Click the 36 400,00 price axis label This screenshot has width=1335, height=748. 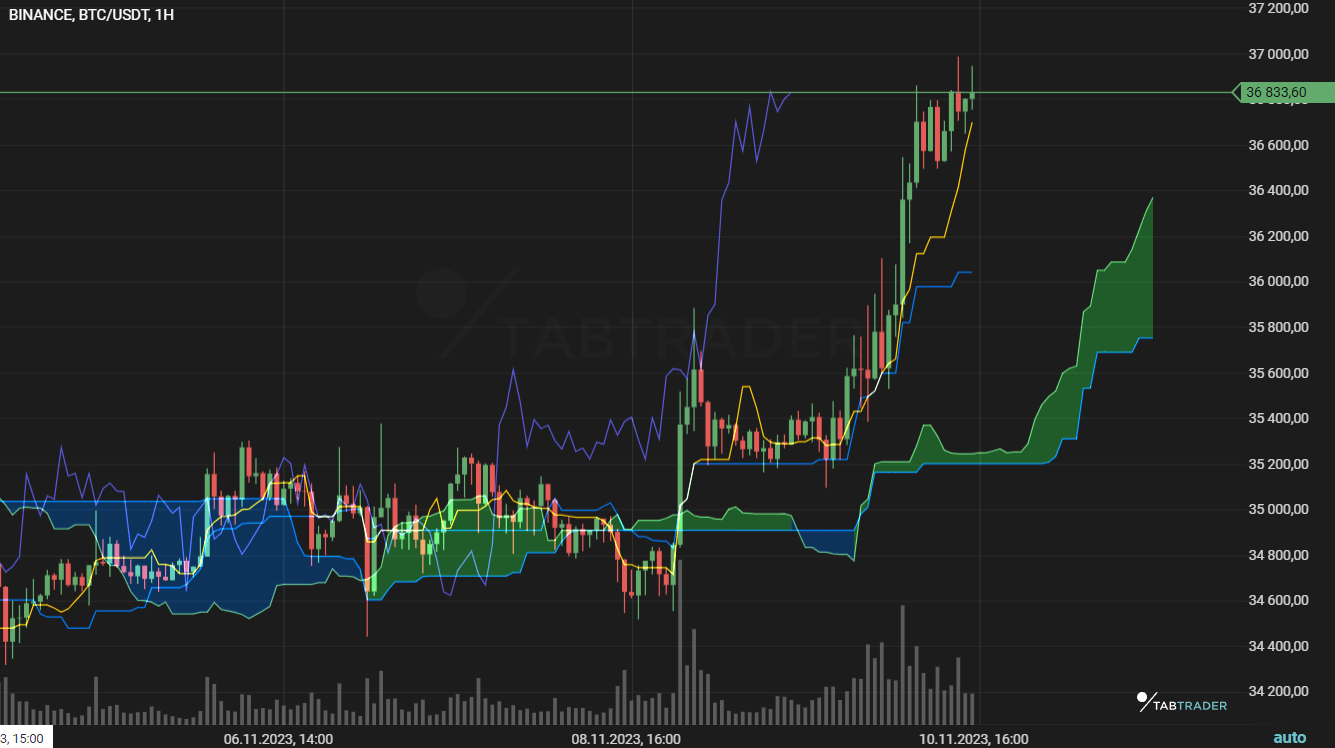1279,190
